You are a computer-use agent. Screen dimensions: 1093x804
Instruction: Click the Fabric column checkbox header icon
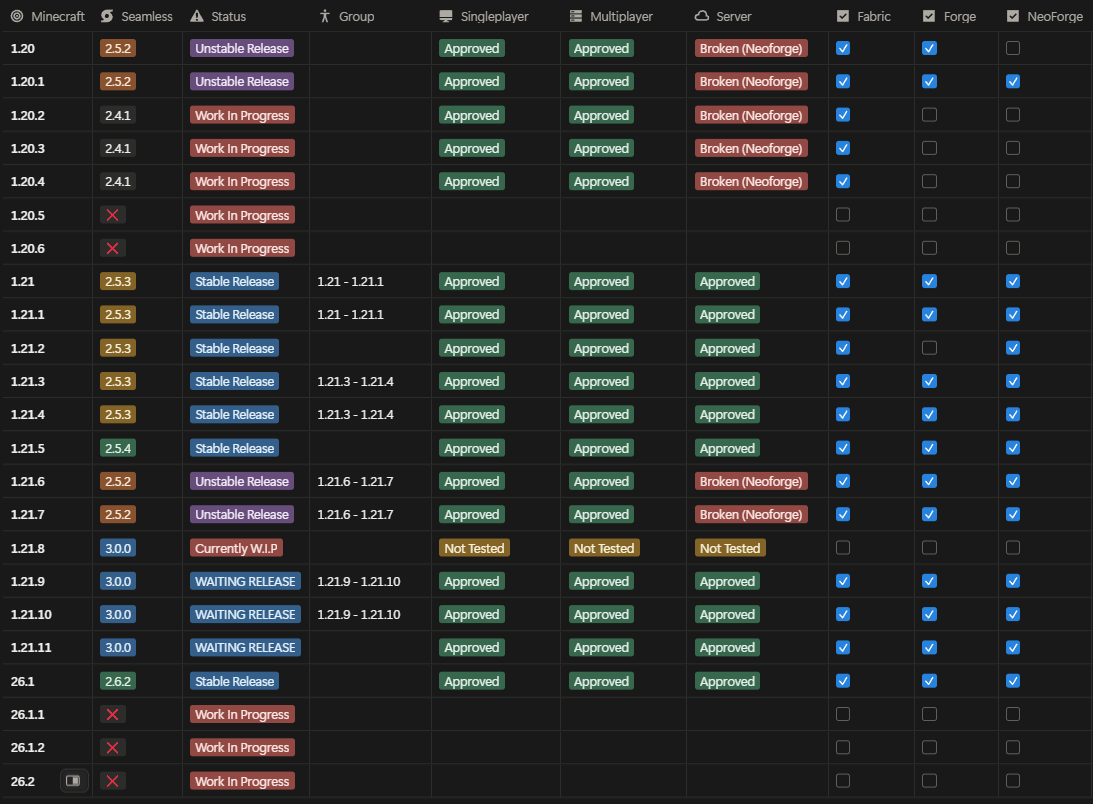(x=843, y=16)
